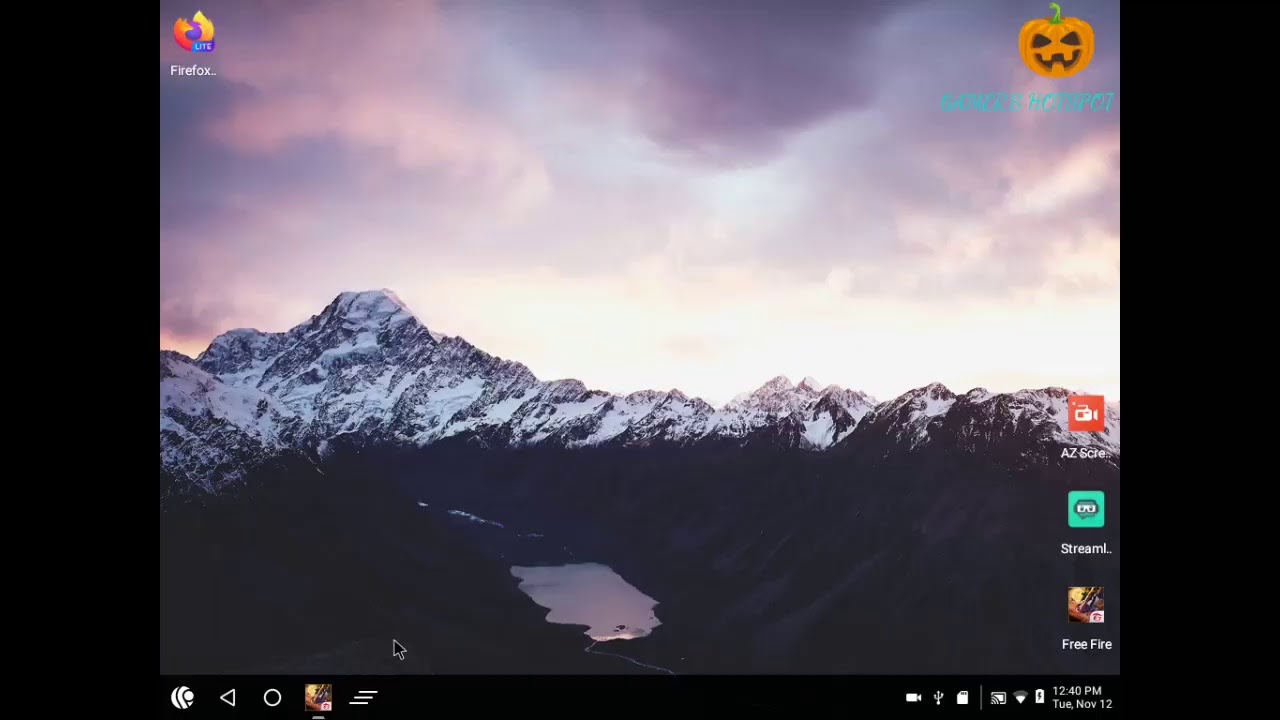
Task: Open the clock showing 12:40 PM
Action: pyautogui.click(x=1077, y=691)
